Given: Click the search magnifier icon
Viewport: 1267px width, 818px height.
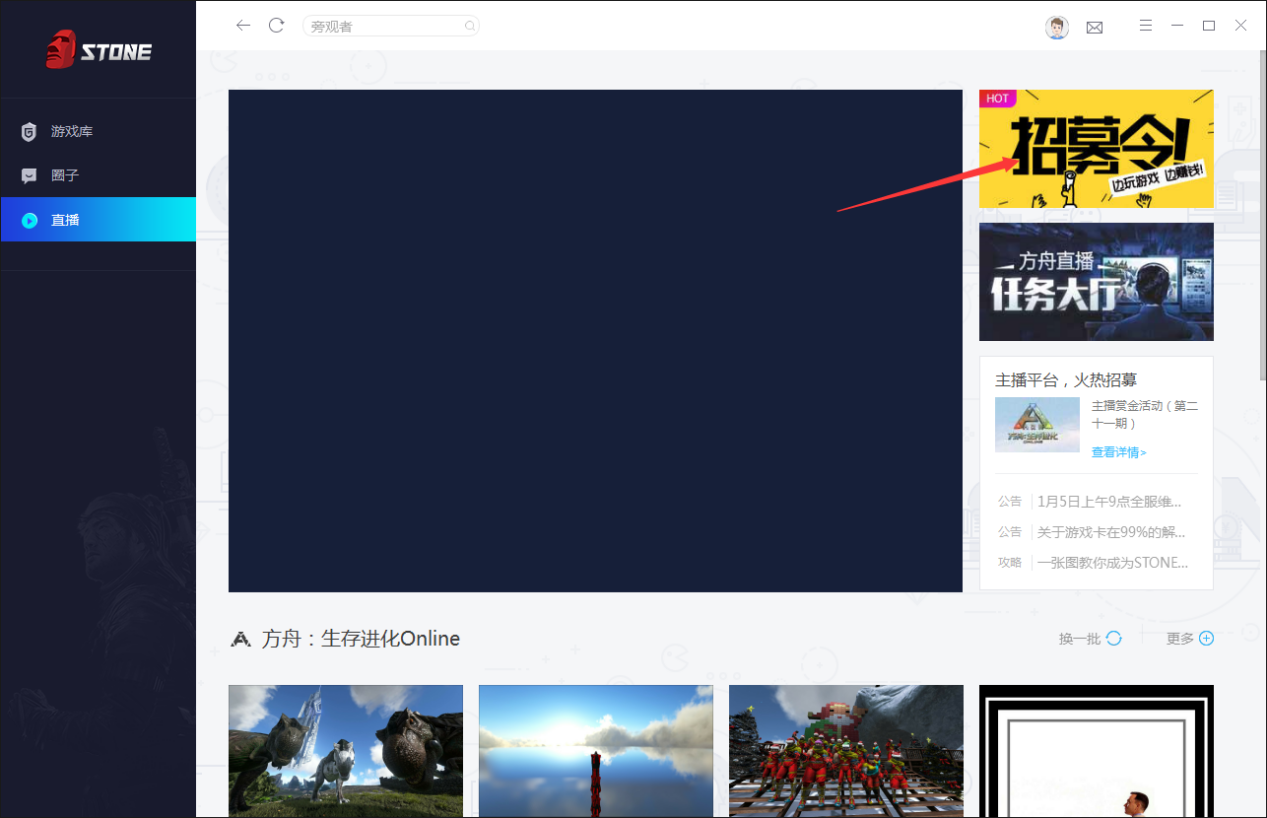Looking at the screenshot, I should point(469,26).
